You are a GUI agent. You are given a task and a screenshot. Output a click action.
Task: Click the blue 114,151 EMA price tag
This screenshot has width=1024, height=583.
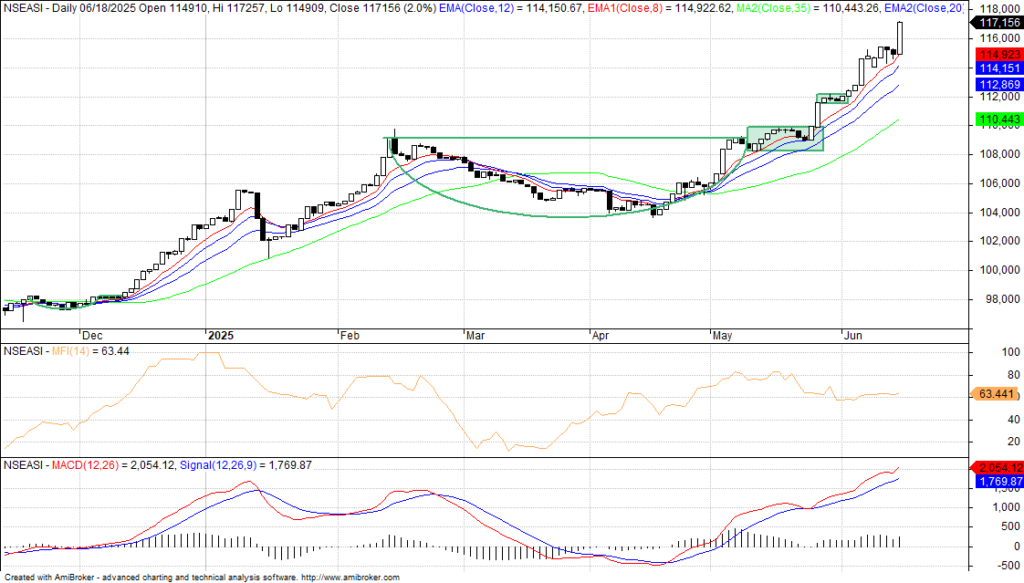[997, 68]
